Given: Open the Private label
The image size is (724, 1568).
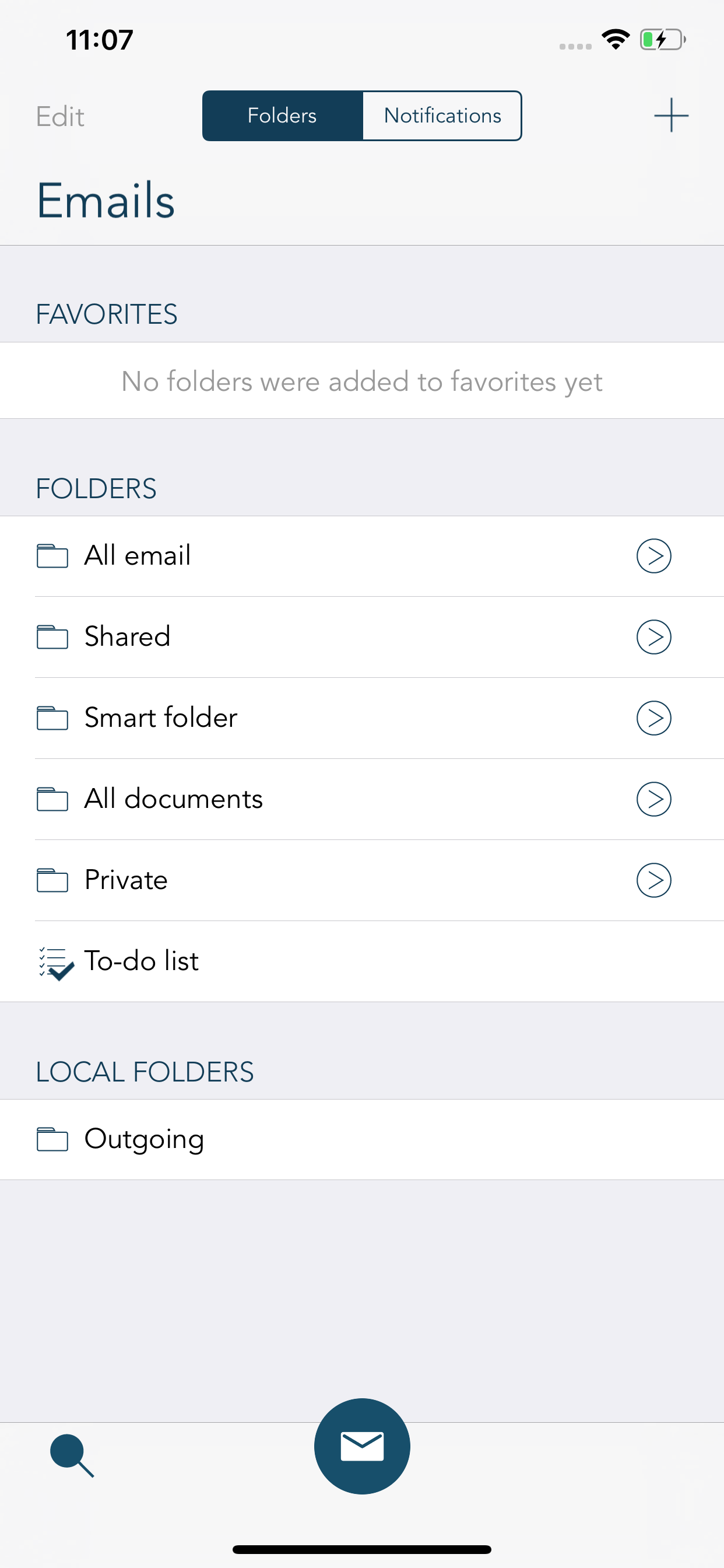Looking at the screenshot, I should (x=126, y=880).
